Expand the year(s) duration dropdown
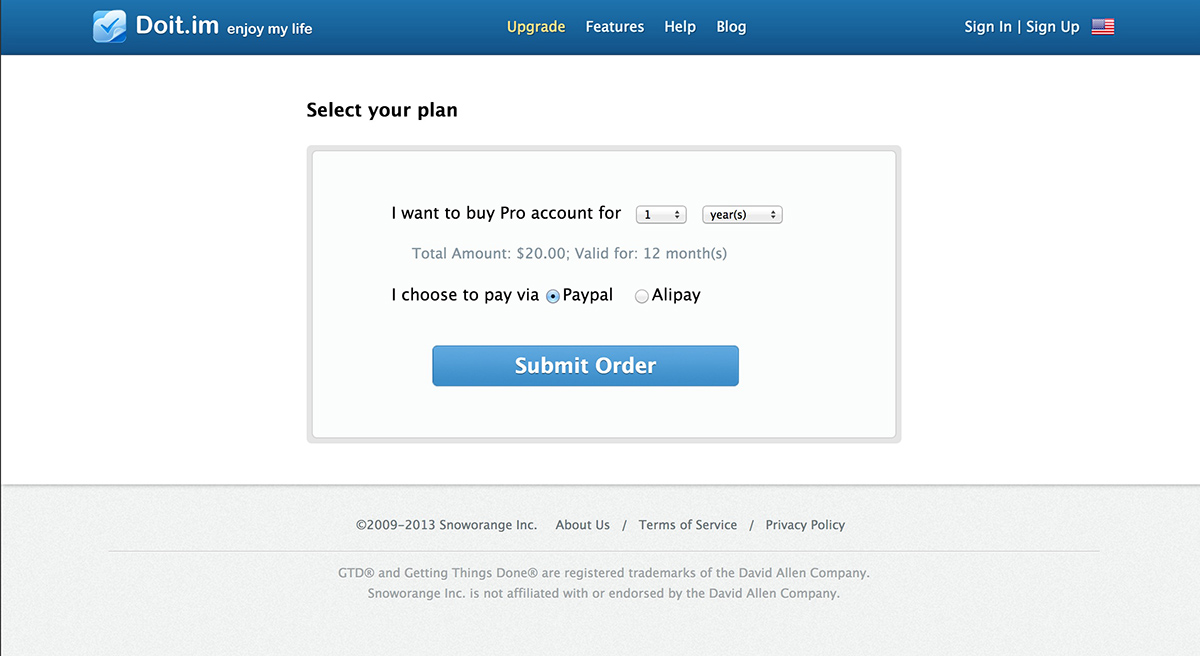The width and height of the screenshot is (1200, 656). [x=742, y=214]
